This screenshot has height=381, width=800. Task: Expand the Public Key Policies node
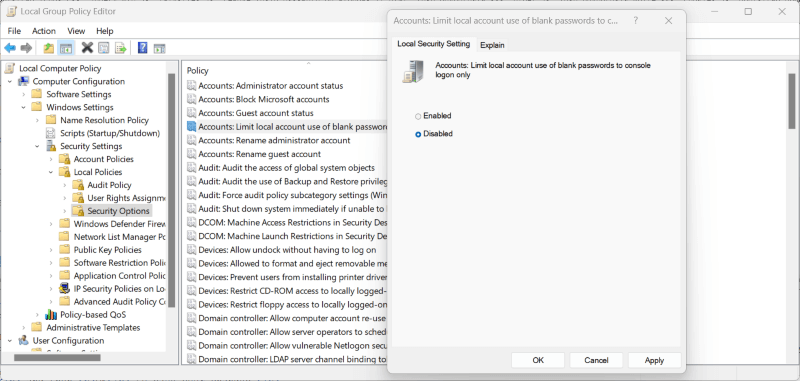51,250
